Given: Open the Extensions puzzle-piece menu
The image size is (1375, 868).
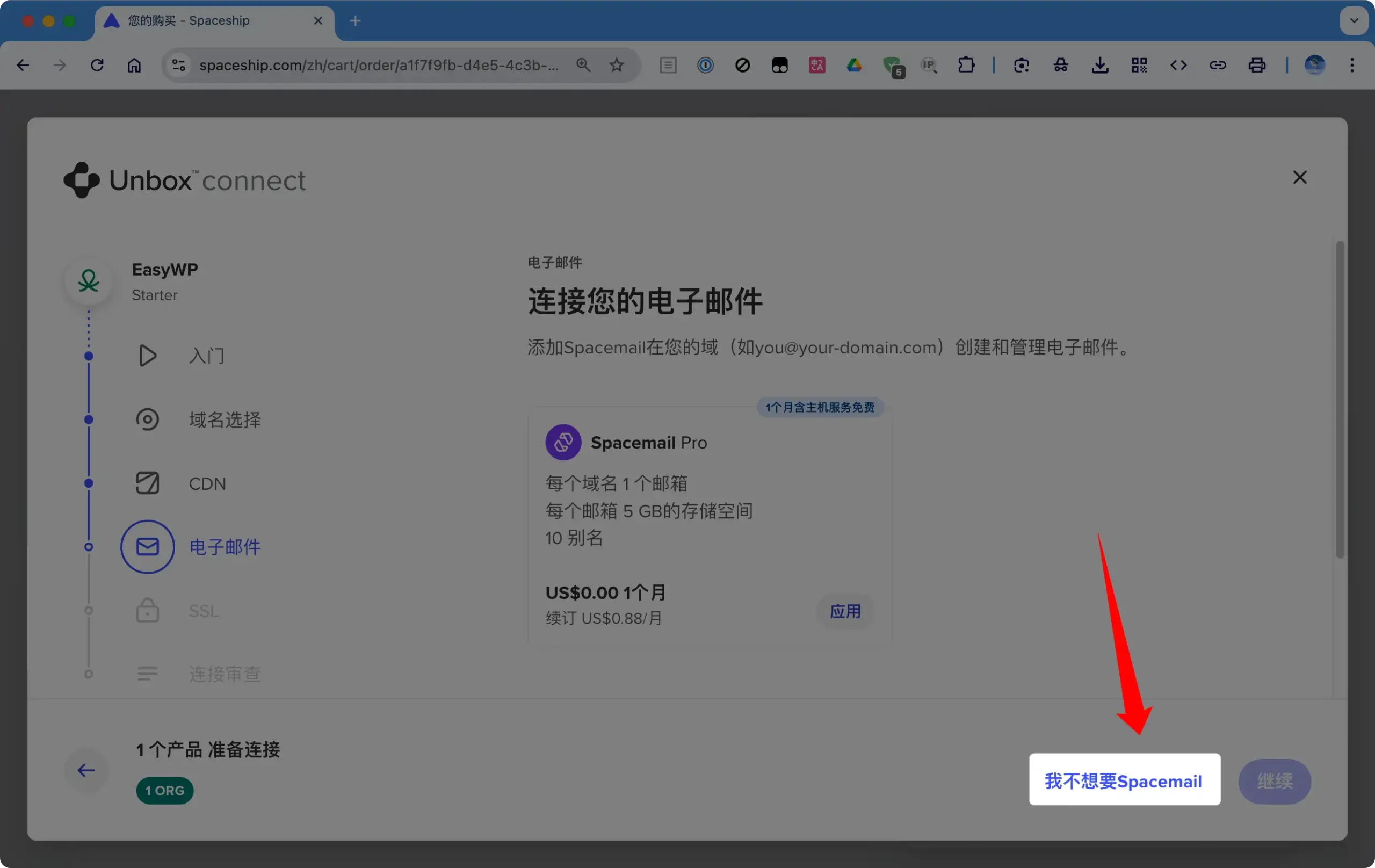Looking at the screenshot, I should coord(966,65).
